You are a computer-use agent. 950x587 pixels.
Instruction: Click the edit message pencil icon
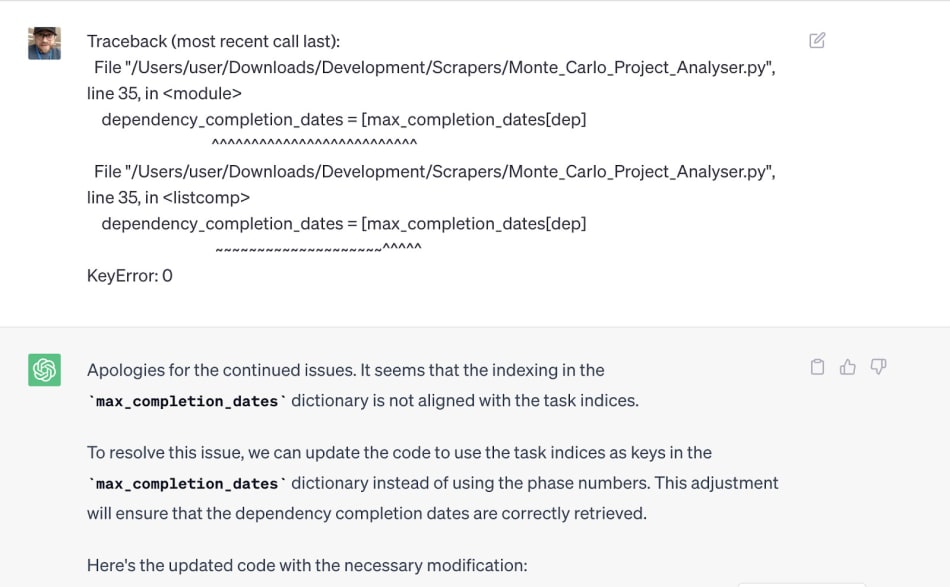[x=817, y=41]
